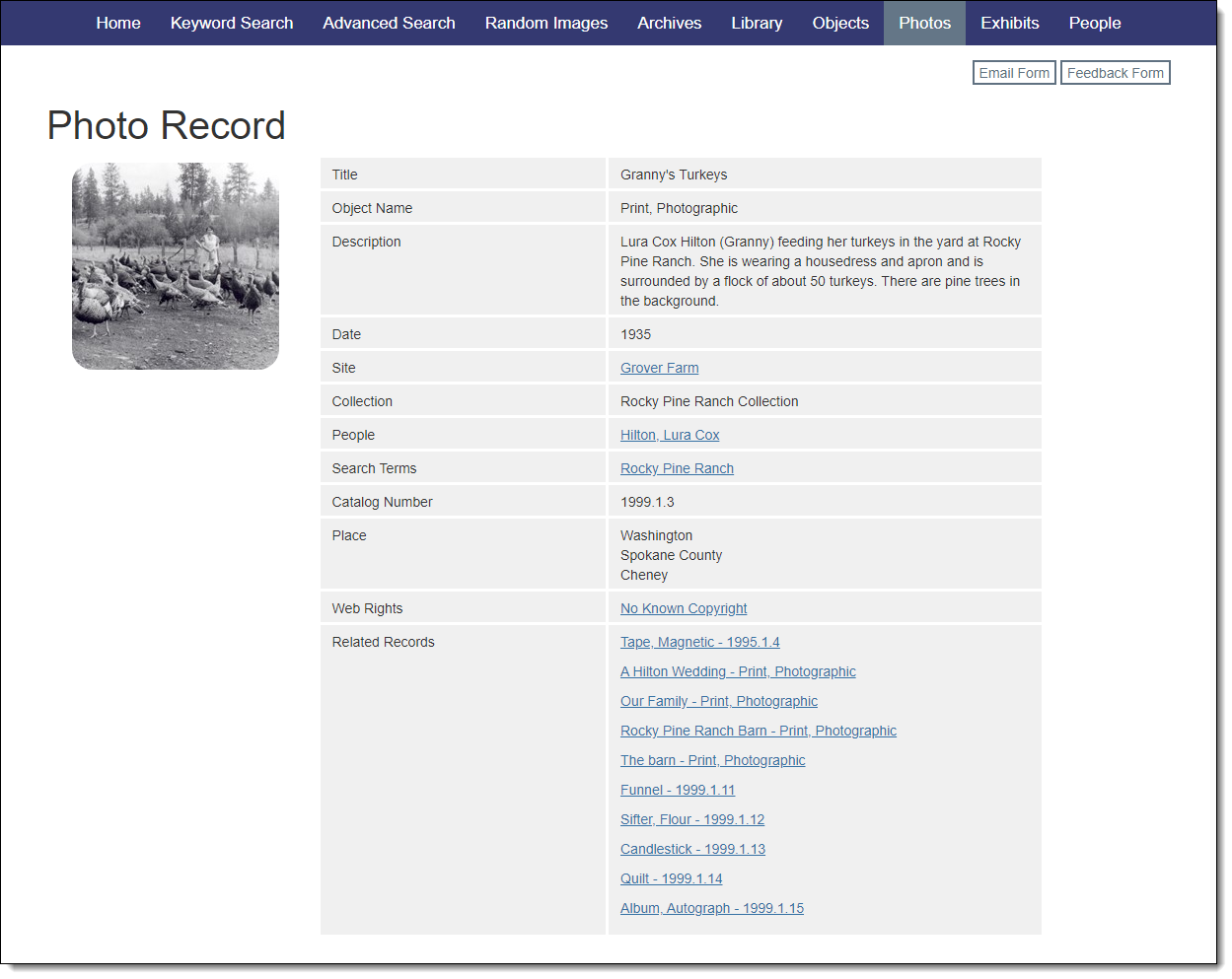
Task: Go to the Home menu item
Action: tap(118, 23)
